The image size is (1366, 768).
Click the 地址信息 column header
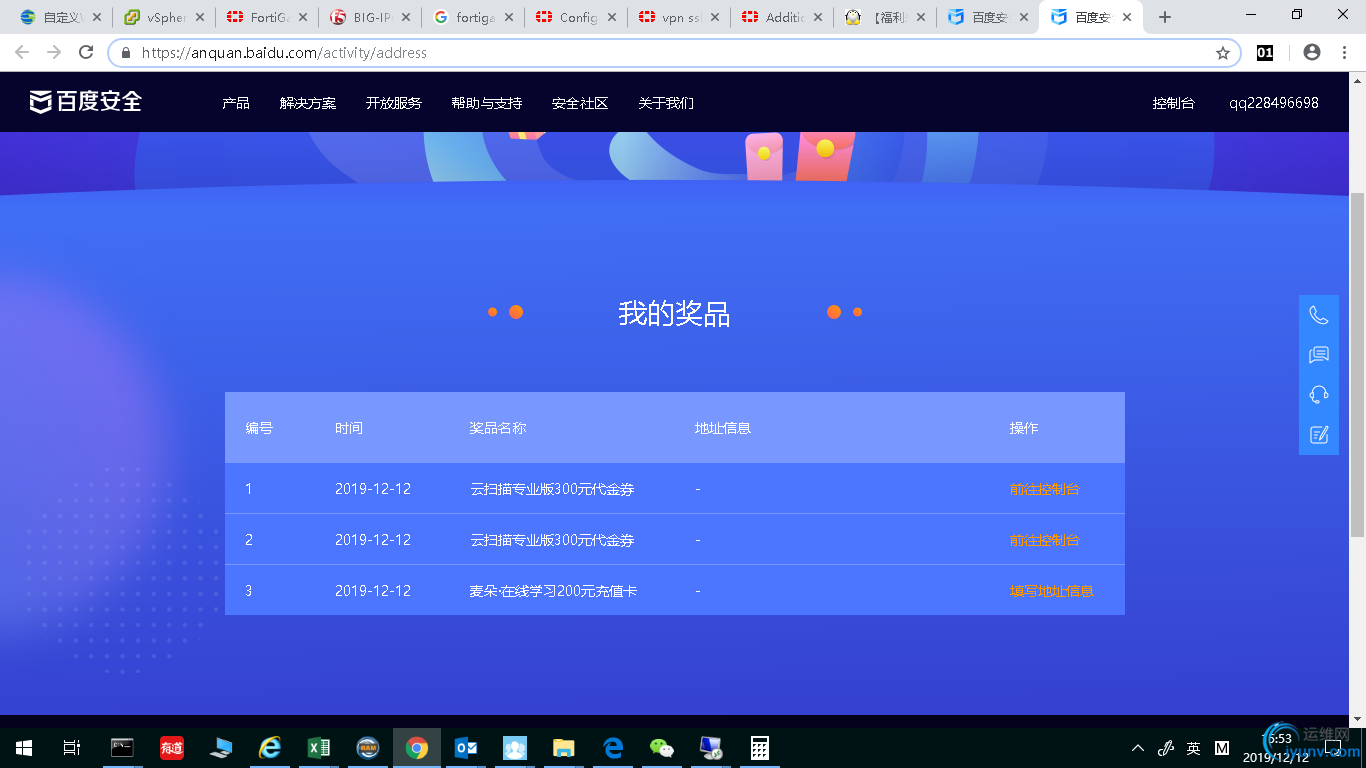pyautogui.click(x=723, y=428)
